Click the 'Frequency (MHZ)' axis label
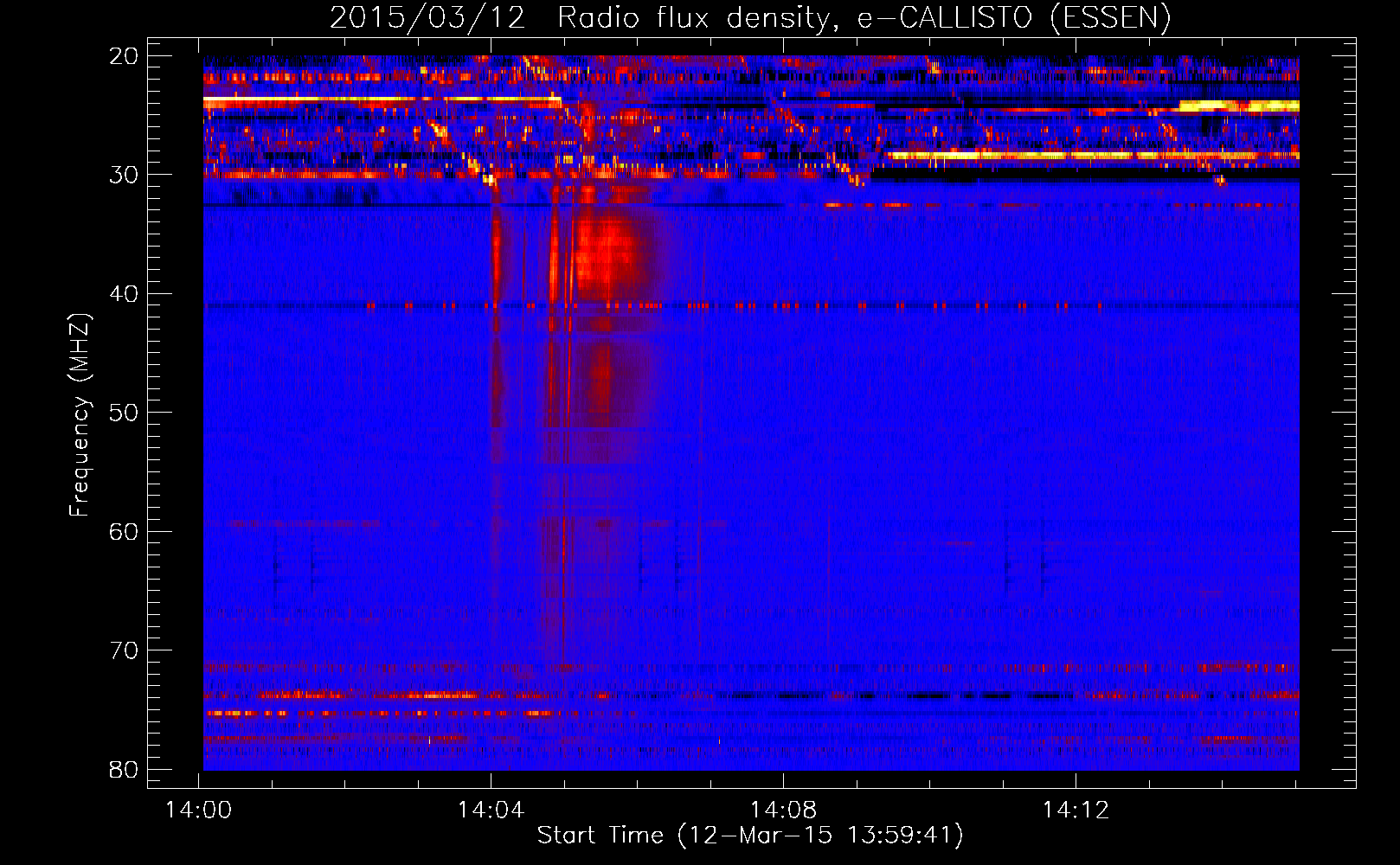Viewport: 1400px width, 865px height. (x=80, y=415)
